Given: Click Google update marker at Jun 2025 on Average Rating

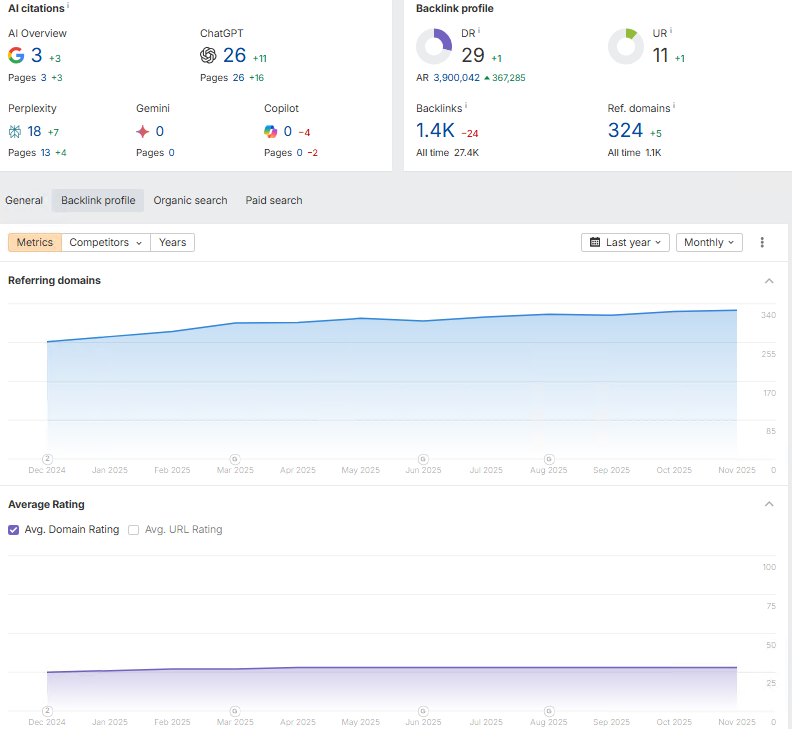Looking at the screenshot, I should (x=423, y=711).
